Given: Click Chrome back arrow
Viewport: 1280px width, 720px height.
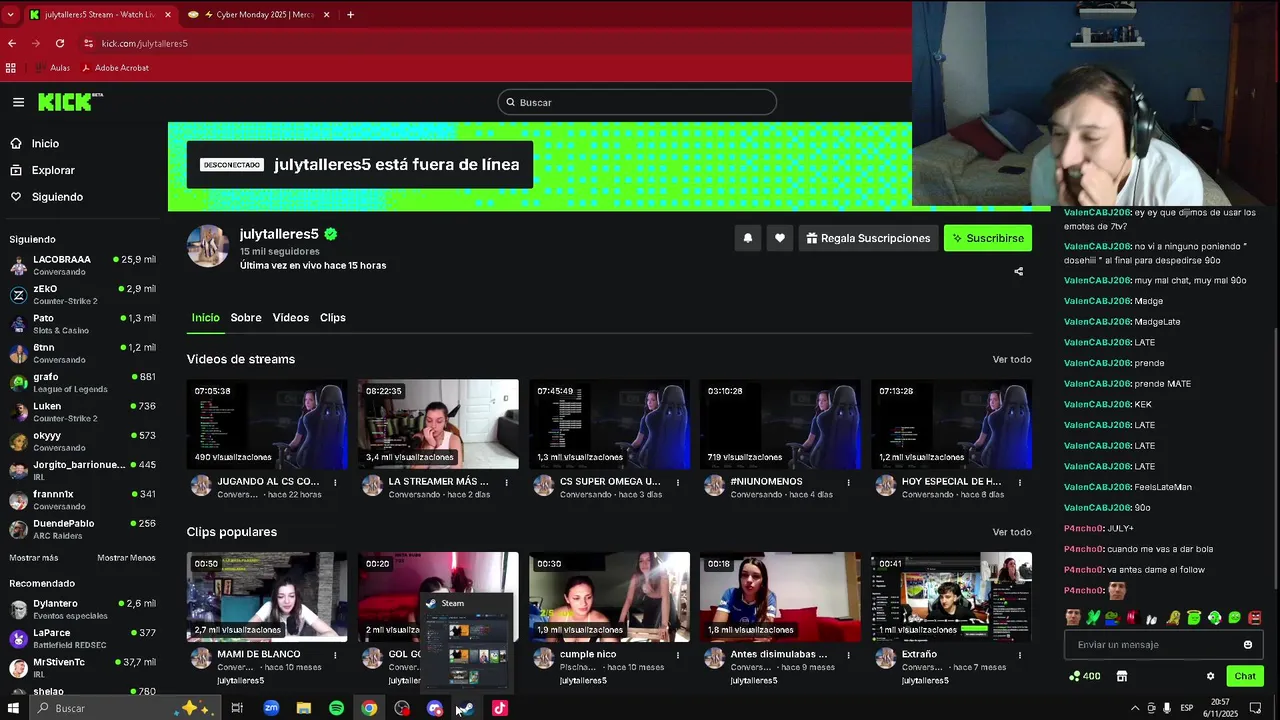Looking at the screenshot, I should point(12,43).
